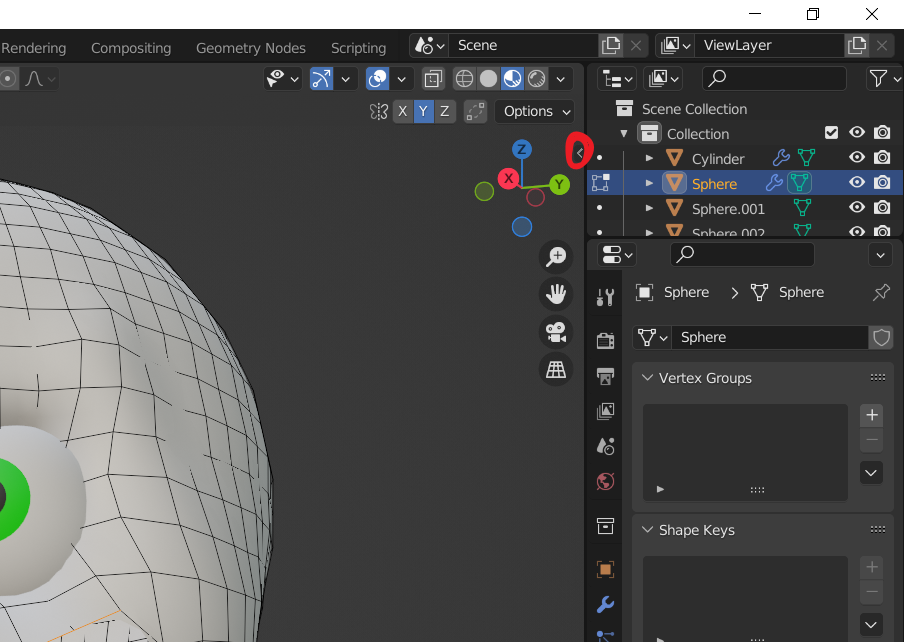This screenshot has height=642, width=904.
Task: Click the Sphere mesh name field
Action: 768,337
